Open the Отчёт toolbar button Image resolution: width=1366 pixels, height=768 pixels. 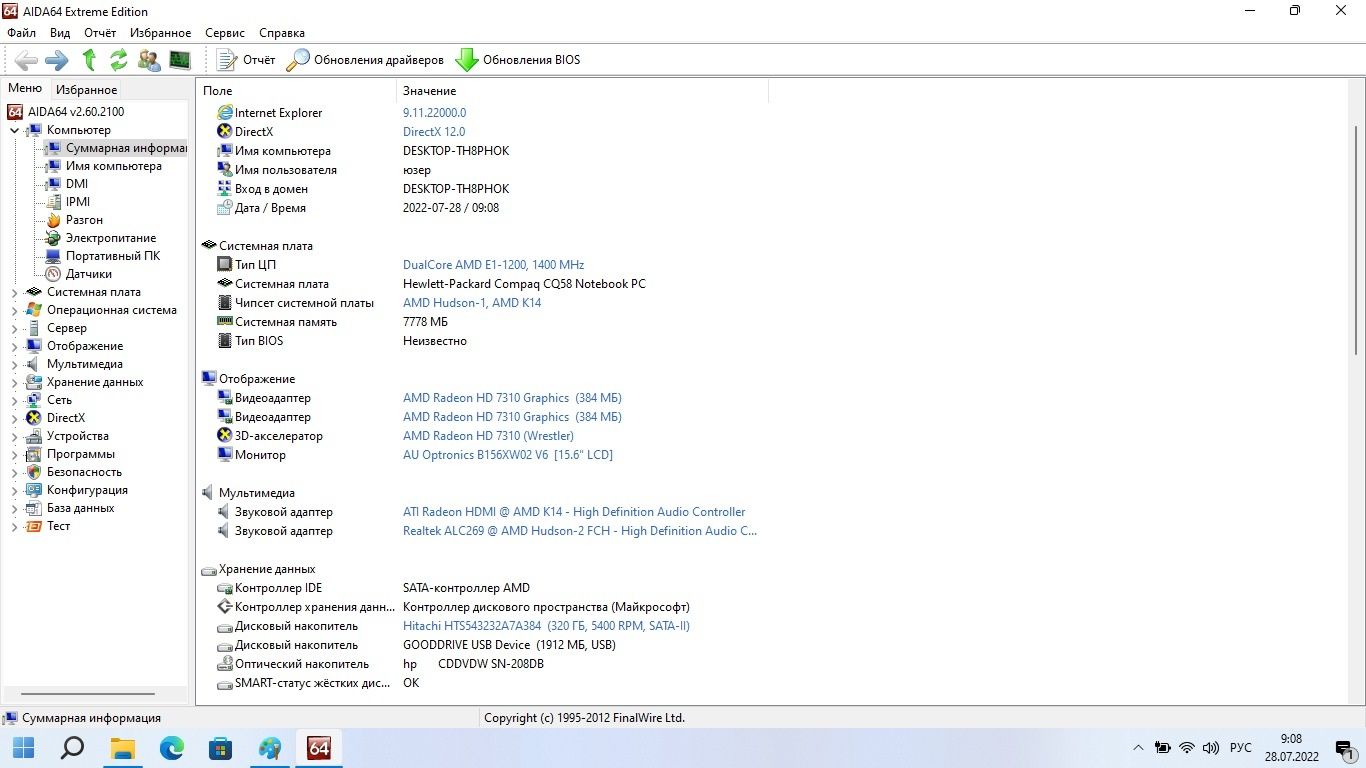point(246,60)
